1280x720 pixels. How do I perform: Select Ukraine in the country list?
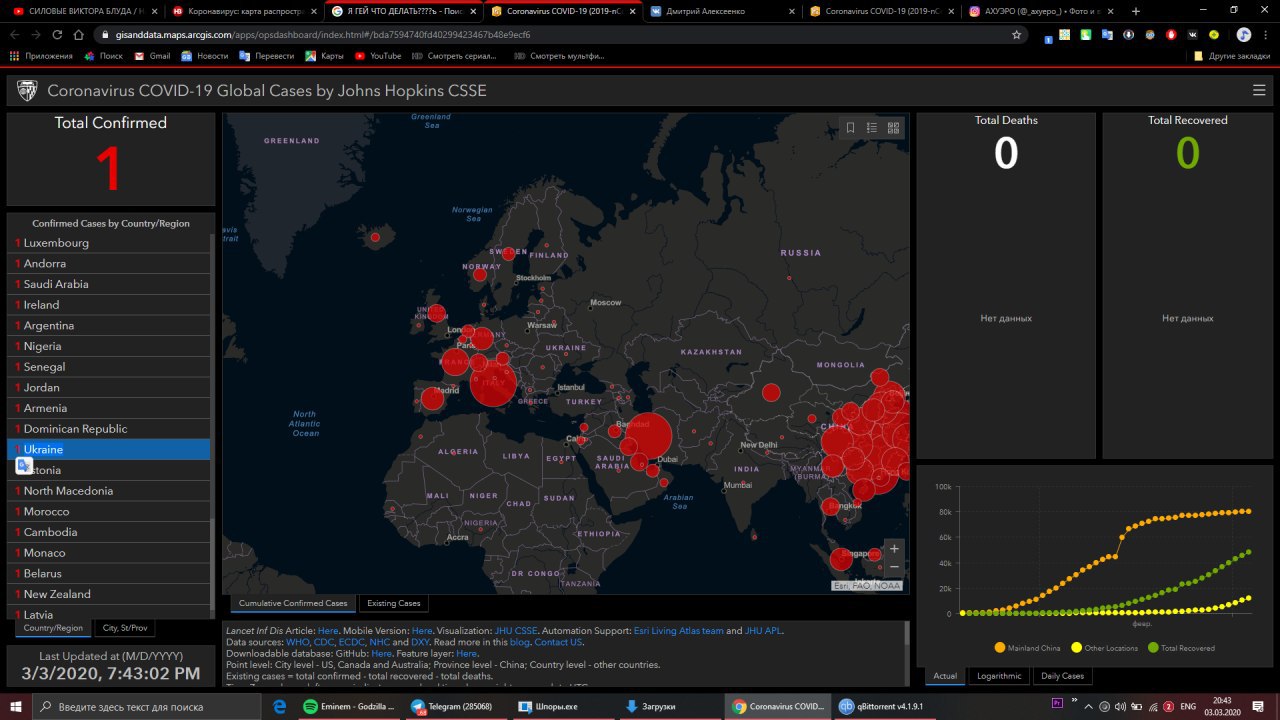[109, 450]
